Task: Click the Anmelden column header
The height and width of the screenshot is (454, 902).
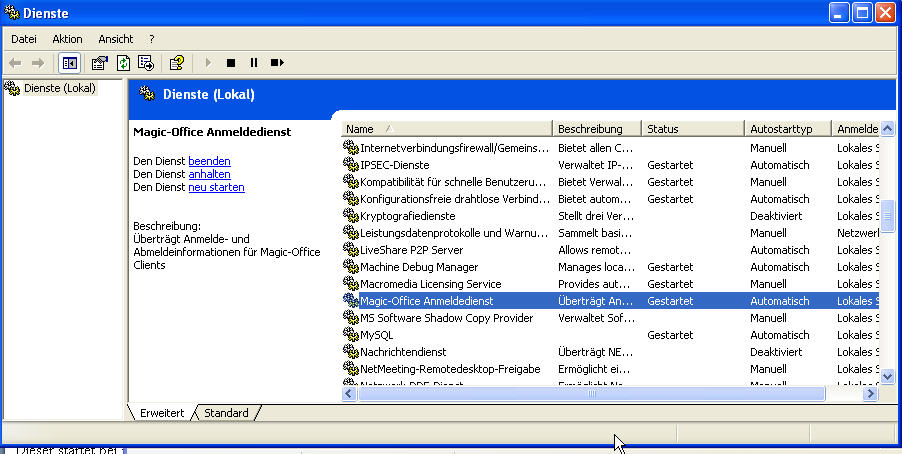Action: (x=856, y=129)
